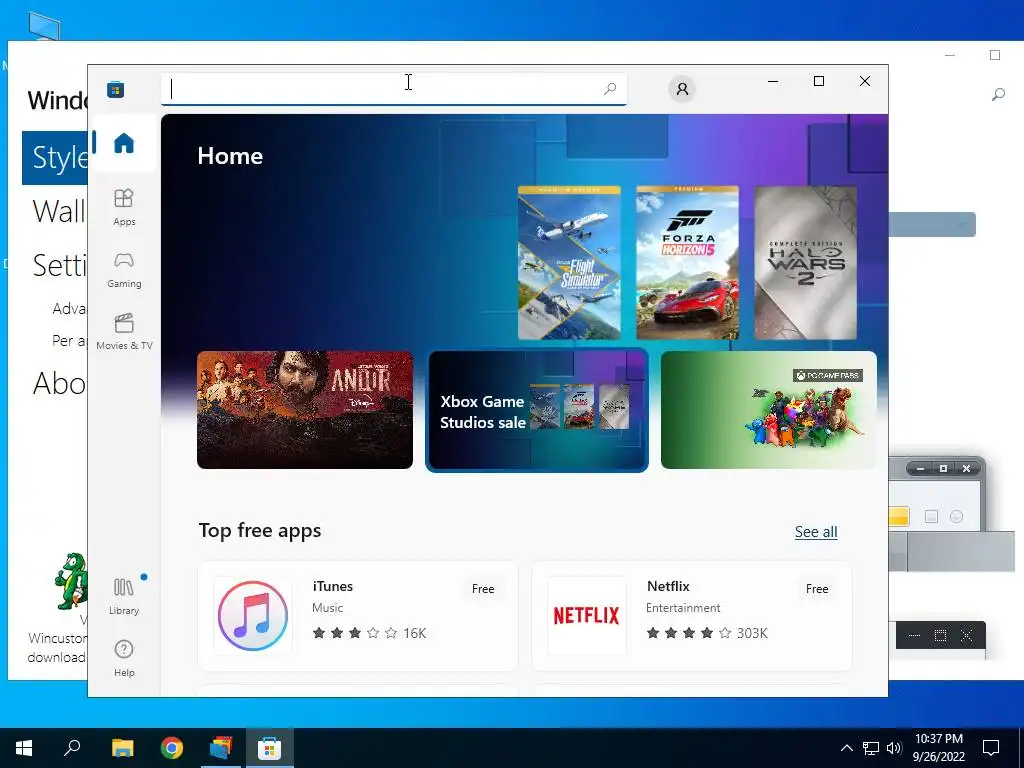This screenshot has width=1024, height=768.
Task: Click the iTunes app title
Action: pos(332,586)
